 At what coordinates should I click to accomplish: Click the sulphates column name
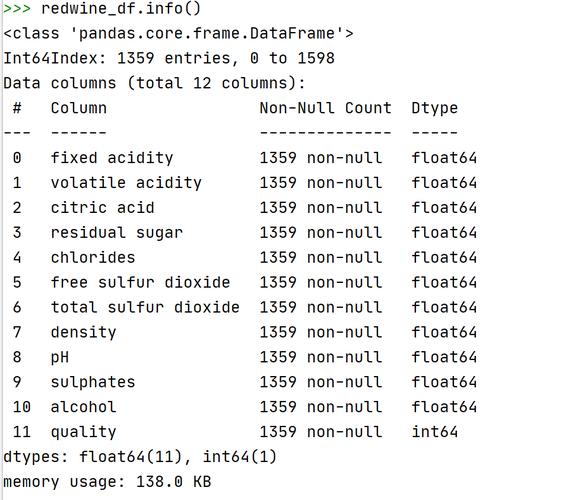coord(93,382)
